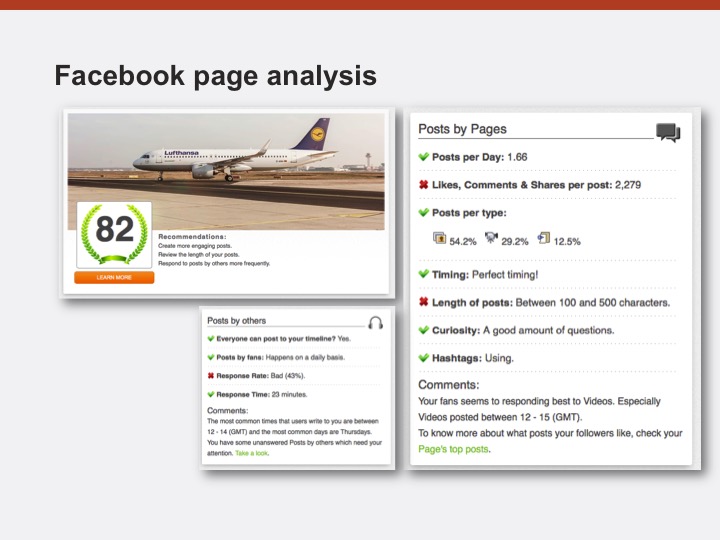Click the green checkmark beside Hashtags
Viewport: 720px width, 540px height.
pos(424,357)
